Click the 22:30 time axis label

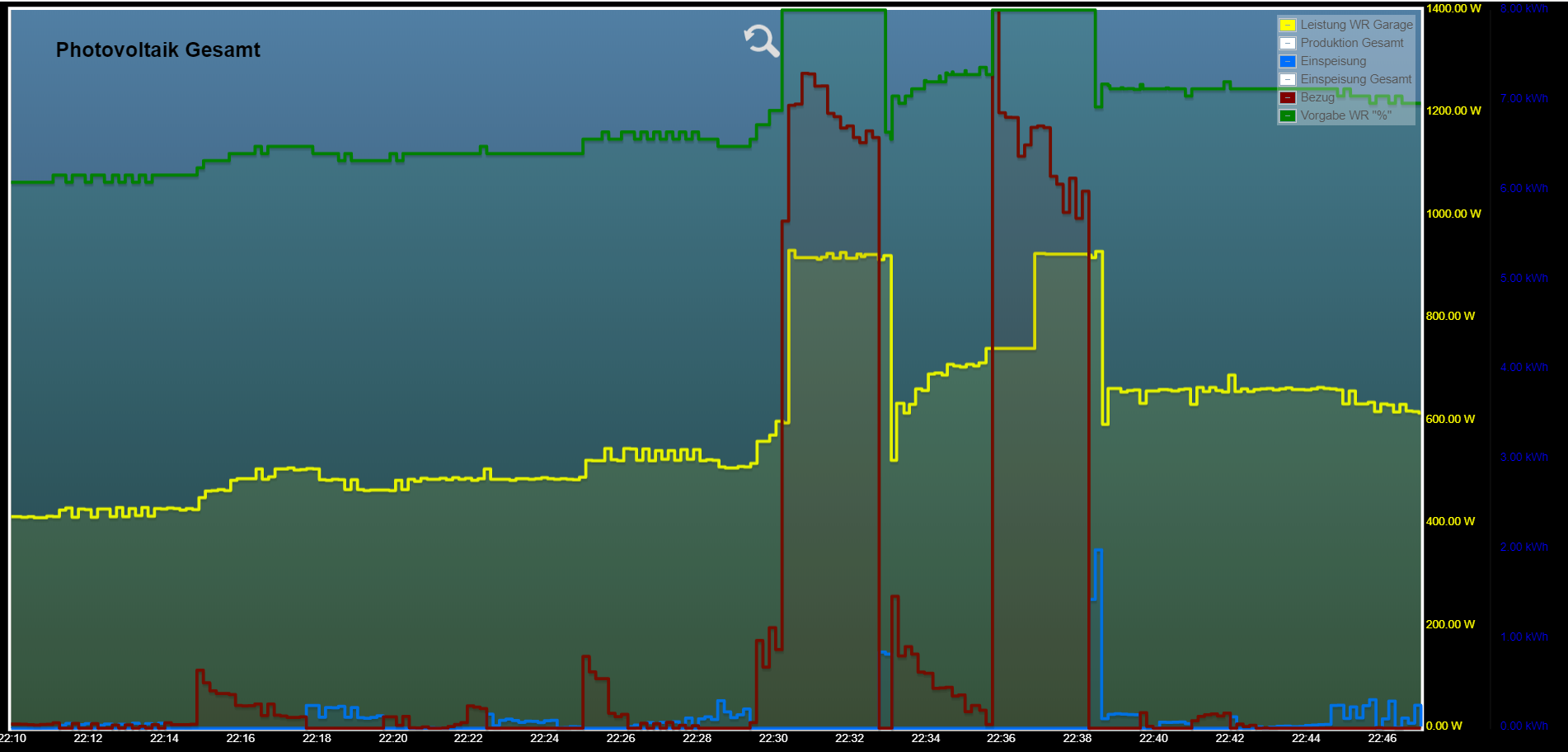[773, 738]
